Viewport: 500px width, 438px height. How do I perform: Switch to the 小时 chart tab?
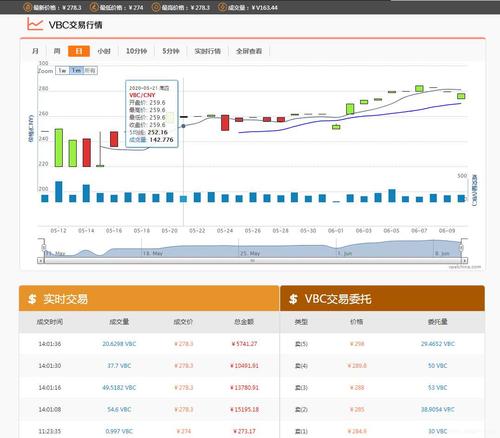[x=104, y=51]
